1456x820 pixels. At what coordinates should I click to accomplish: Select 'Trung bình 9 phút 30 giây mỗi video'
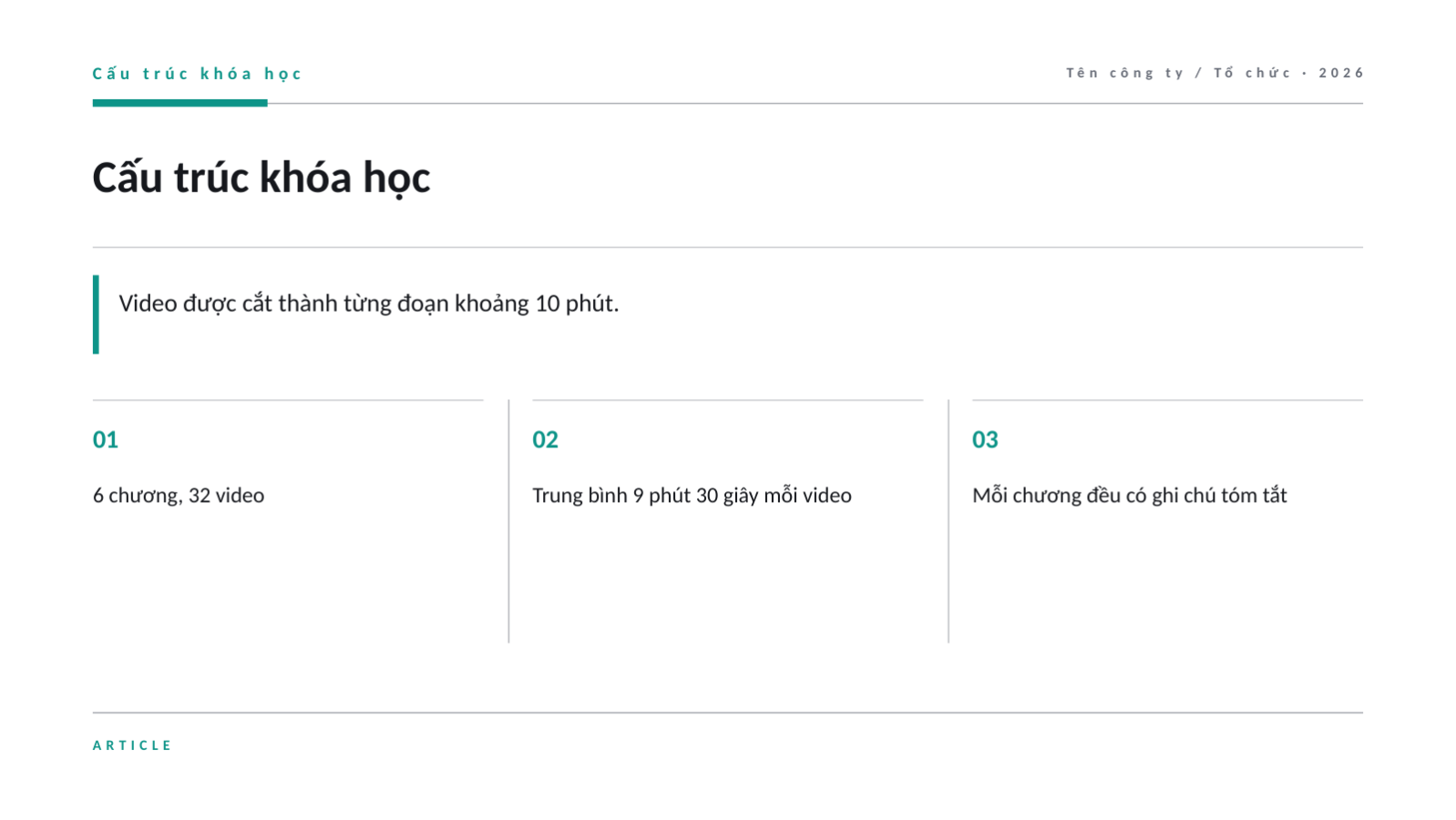tap(692, 496)
